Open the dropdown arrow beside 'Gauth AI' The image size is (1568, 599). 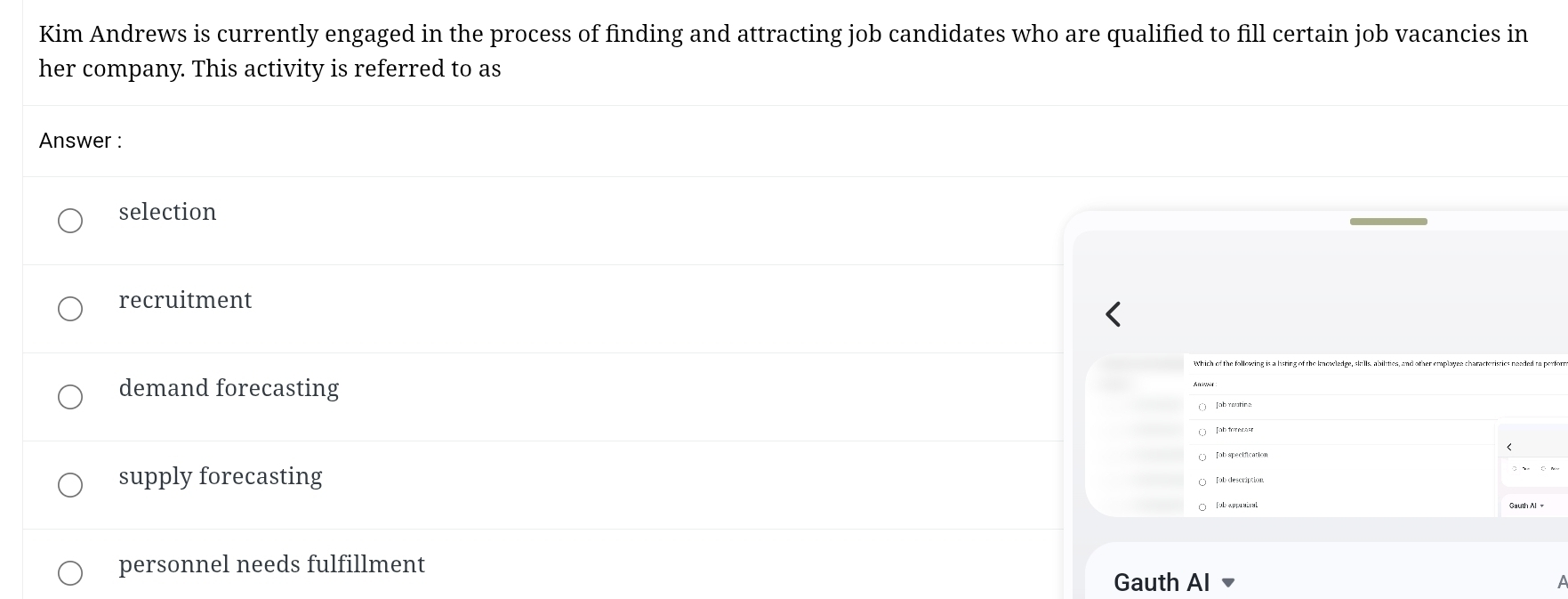point(1228,583)
